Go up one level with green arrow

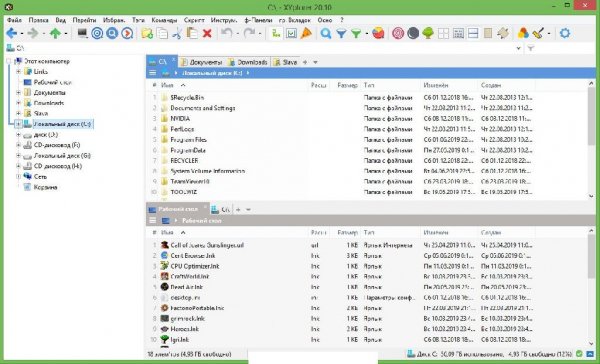coord(55,34)
